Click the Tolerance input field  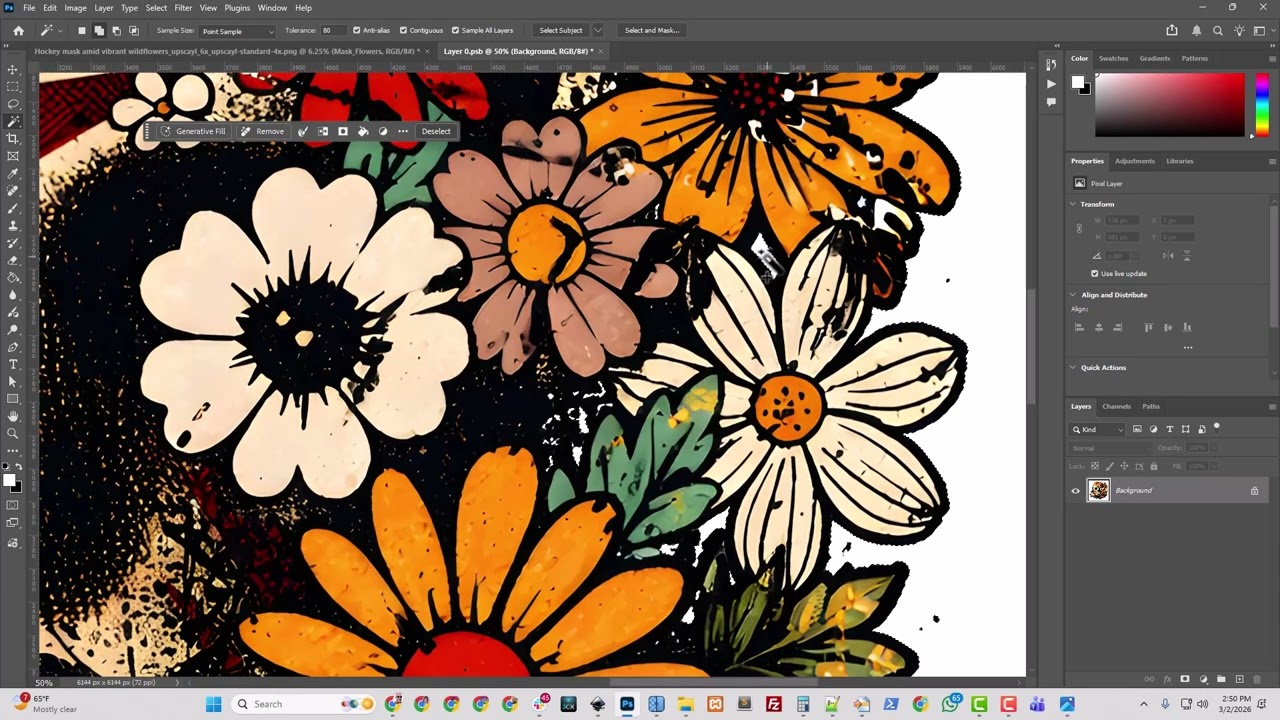click(333, 31)
